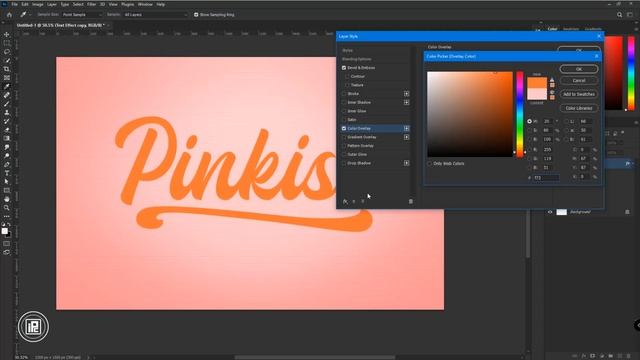Select the Pen tool
The height and width of the screenshot is (360, 640).
[x=7, y=164]
